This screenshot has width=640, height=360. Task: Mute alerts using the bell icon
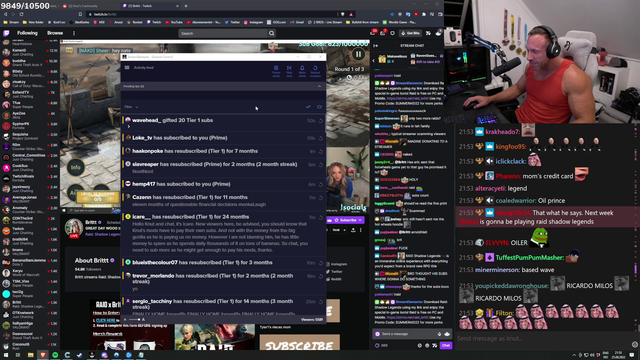click(x=302, y=71)
